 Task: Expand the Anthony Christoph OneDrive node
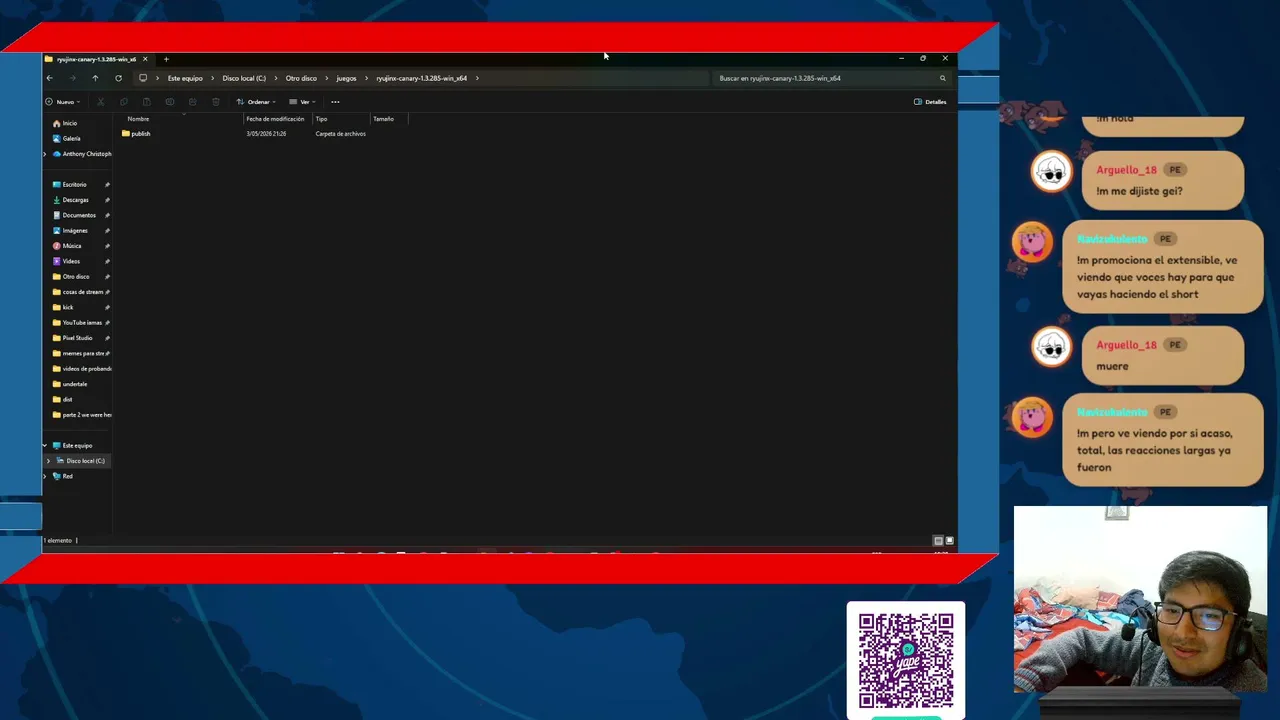pos(45,154)
